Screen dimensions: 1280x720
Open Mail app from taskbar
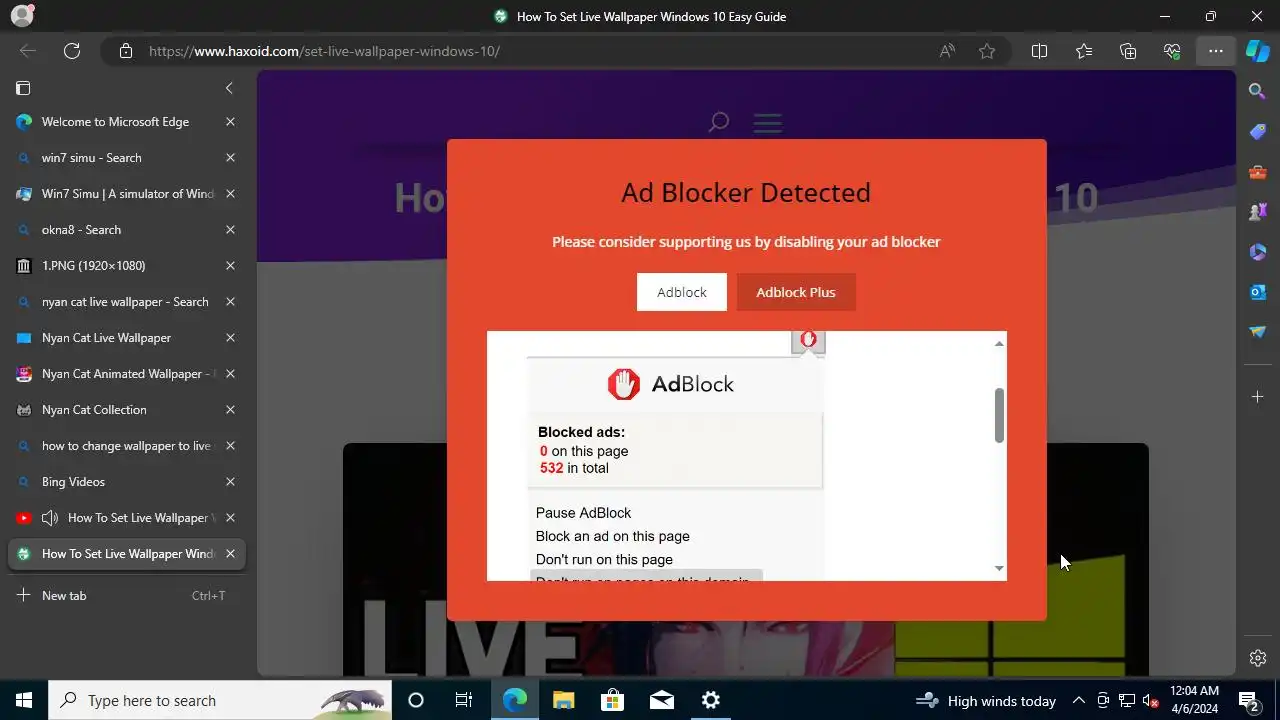pyautogui.click(x=661, y=700)
